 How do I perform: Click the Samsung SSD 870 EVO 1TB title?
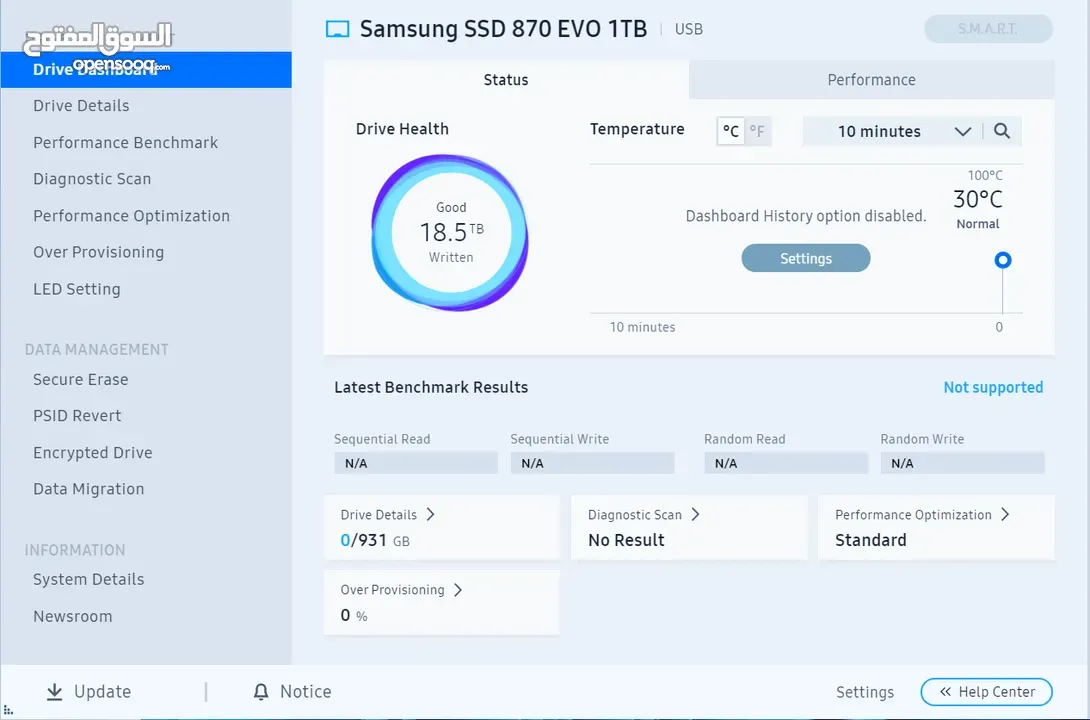click(503, 29)
